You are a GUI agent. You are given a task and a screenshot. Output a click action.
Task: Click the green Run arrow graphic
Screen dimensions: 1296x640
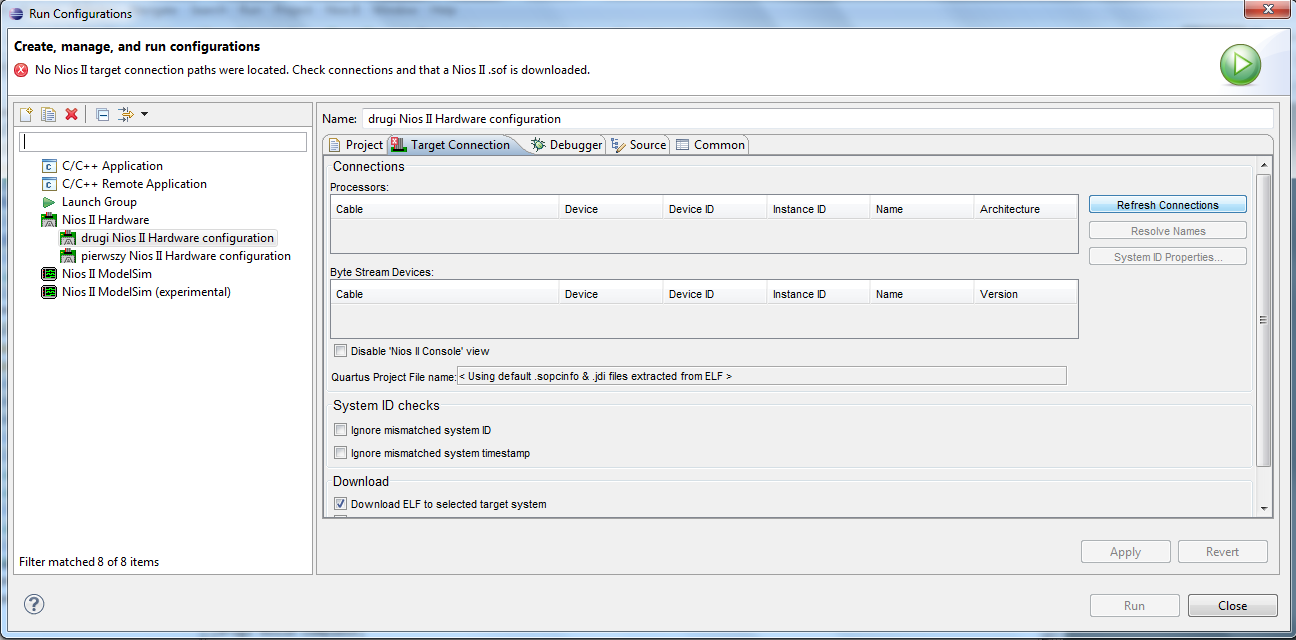tap(1240, 65)
